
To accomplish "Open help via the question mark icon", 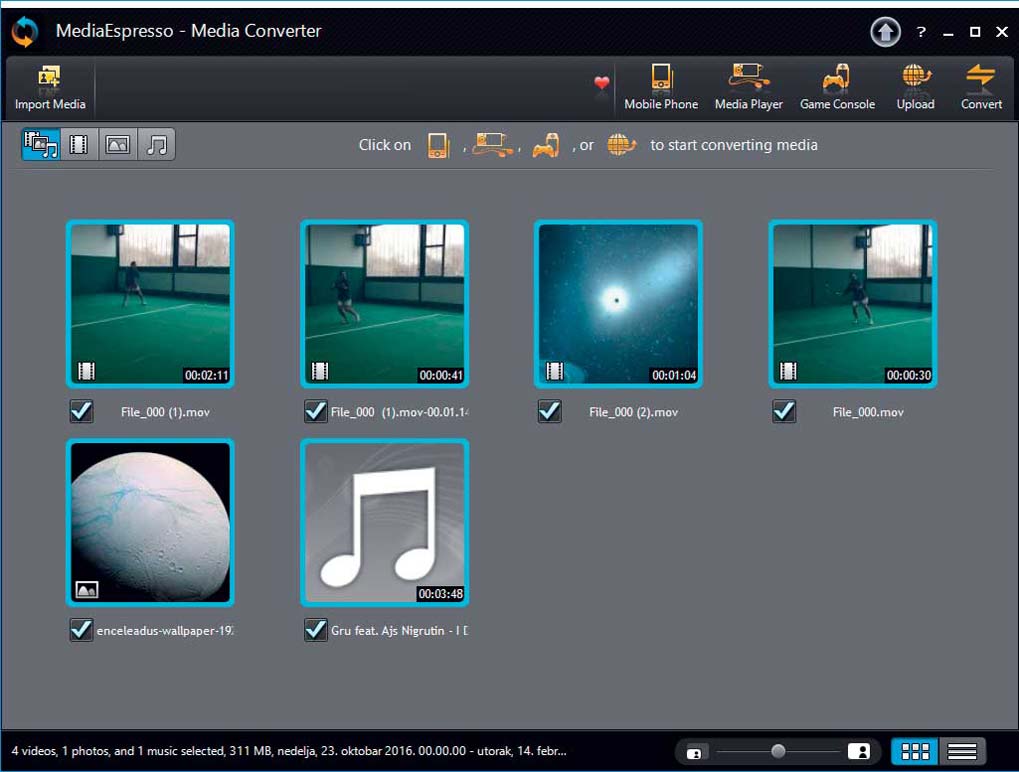I will point(921,32).
